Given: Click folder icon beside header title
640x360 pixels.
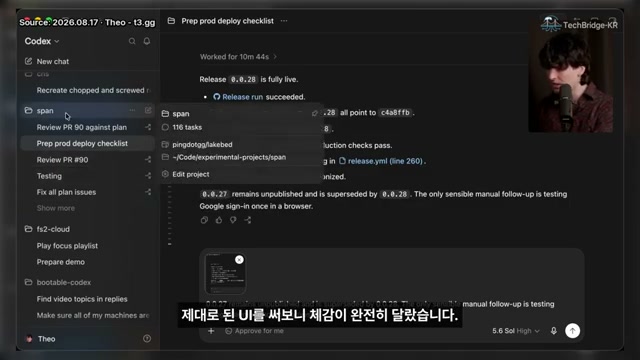Looking at the screenshot, I should pos(171,21).
